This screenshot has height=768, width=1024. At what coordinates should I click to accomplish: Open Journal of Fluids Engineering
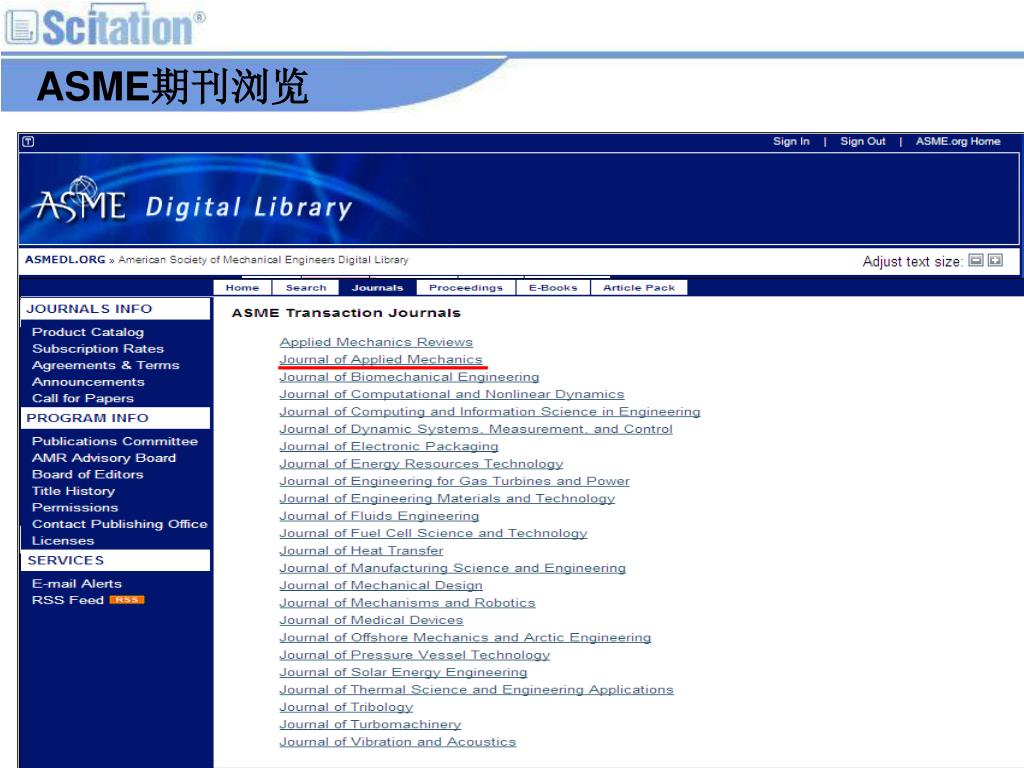tap(379, 516)
